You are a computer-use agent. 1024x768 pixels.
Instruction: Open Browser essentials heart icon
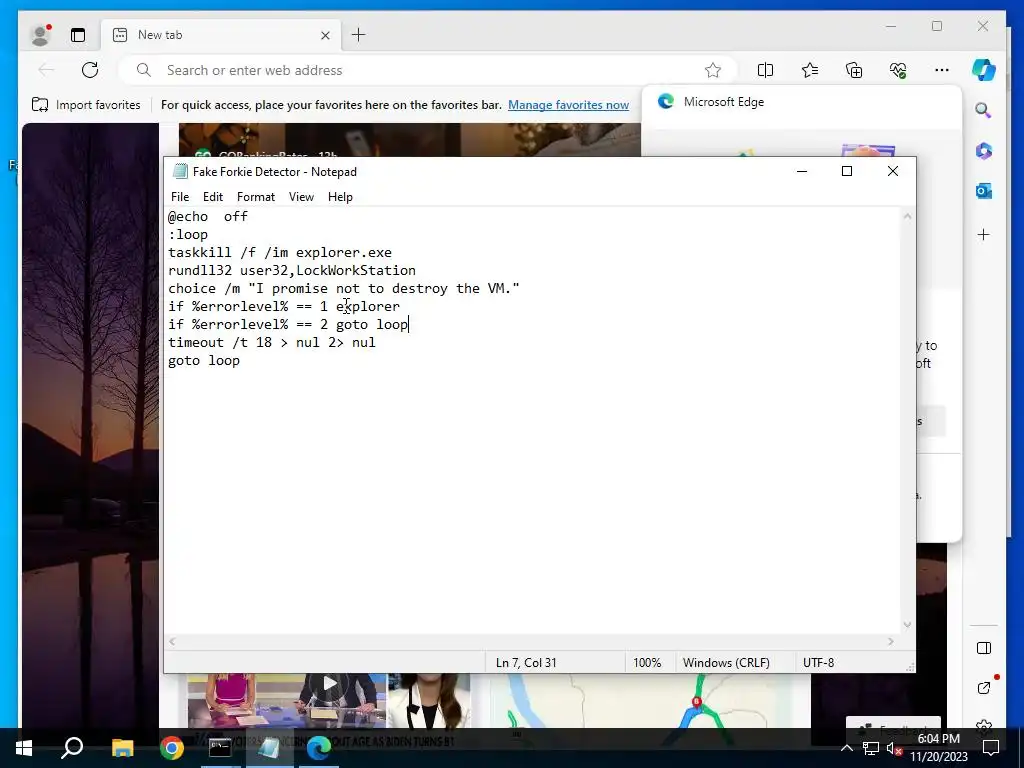pyautogui.click(x=898, y=70)
